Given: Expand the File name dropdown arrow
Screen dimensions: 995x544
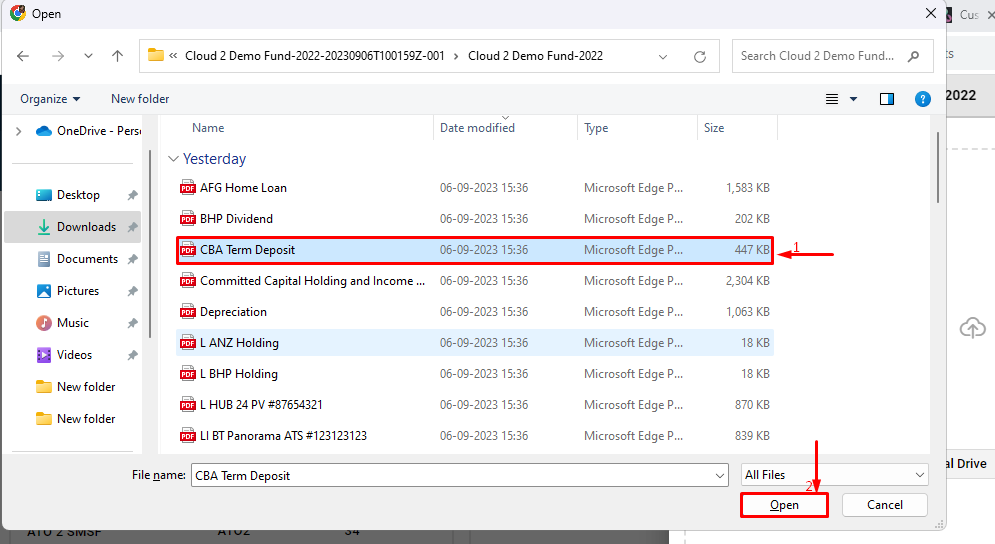Looking at the screenshot, I should pyautogui.click(x=720, y=475).
